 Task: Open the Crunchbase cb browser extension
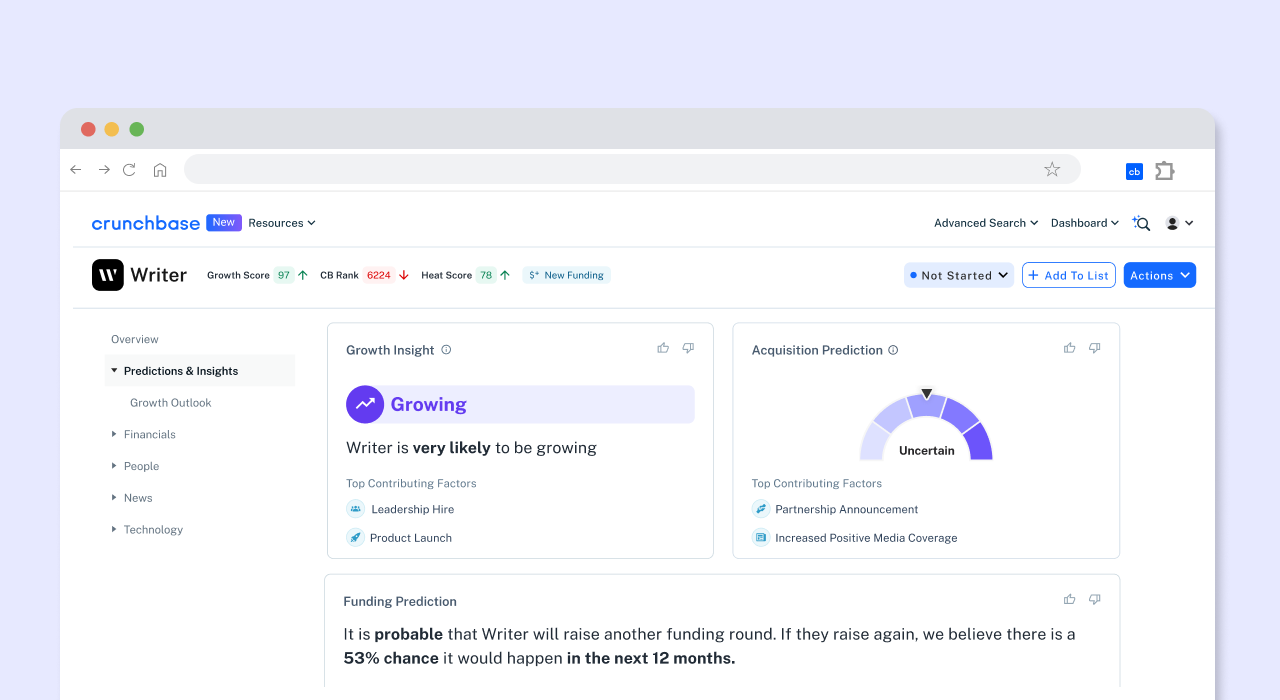click(1134, 171)
